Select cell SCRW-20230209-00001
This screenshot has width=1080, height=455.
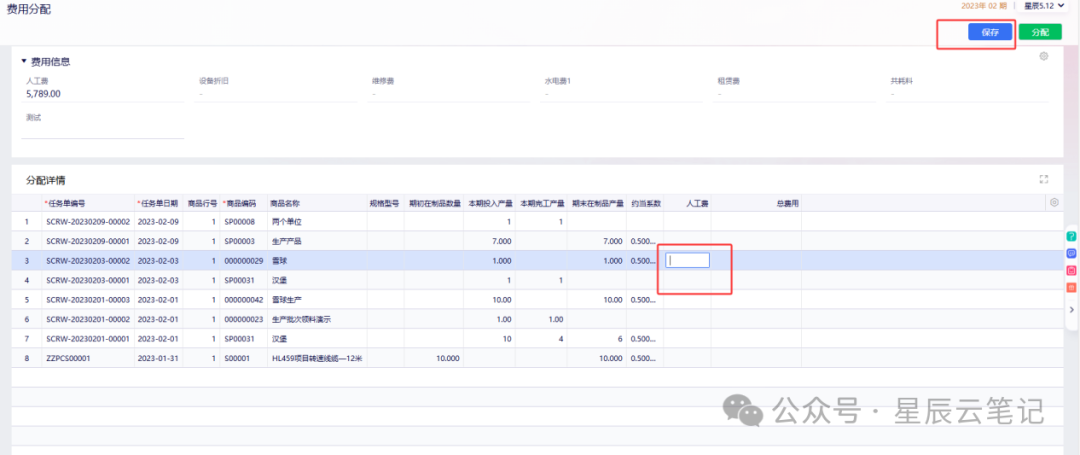coord(88,241)
